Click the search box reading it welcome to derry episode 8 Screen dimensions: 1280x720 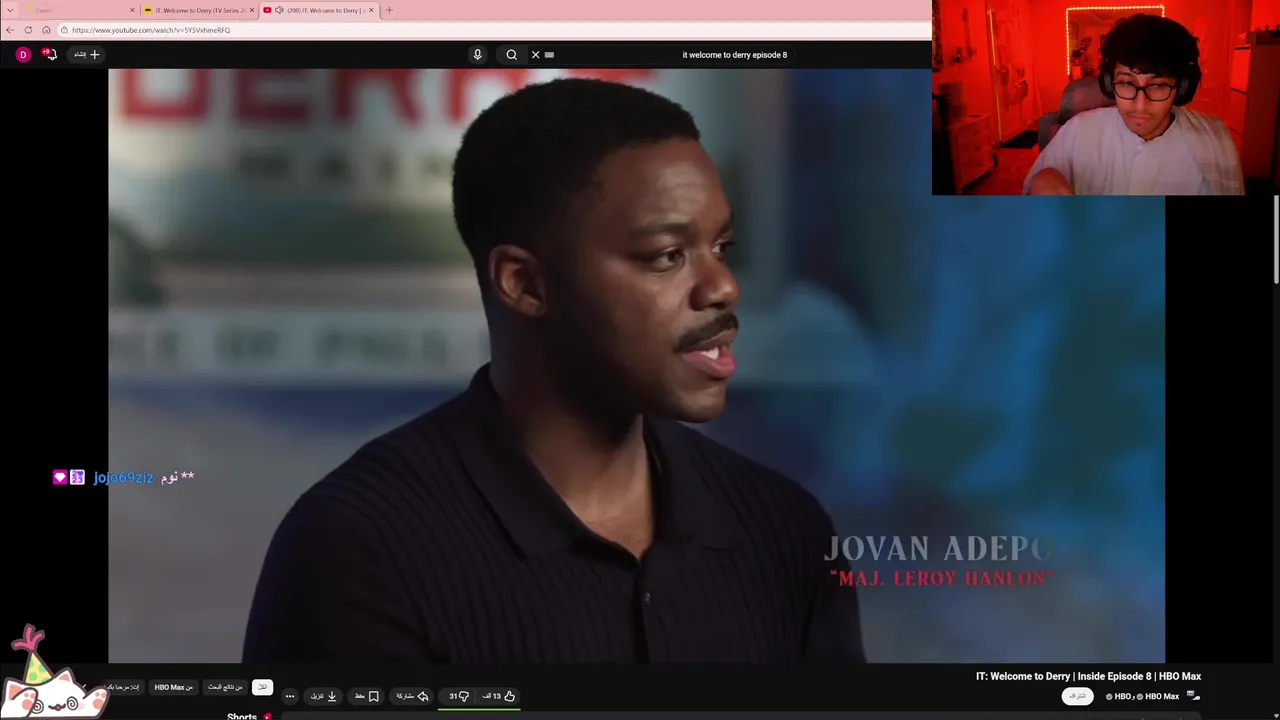660,55
